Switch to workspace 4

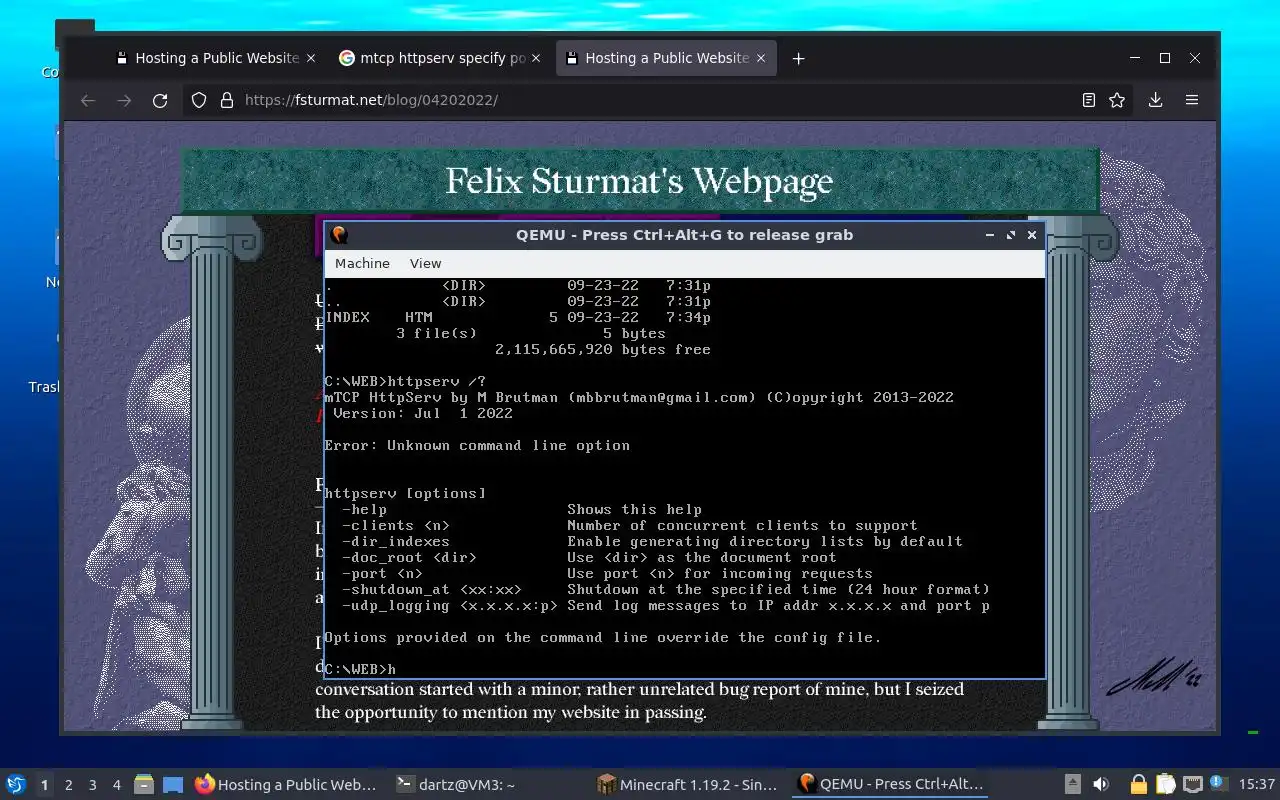[x=117, y=785]
